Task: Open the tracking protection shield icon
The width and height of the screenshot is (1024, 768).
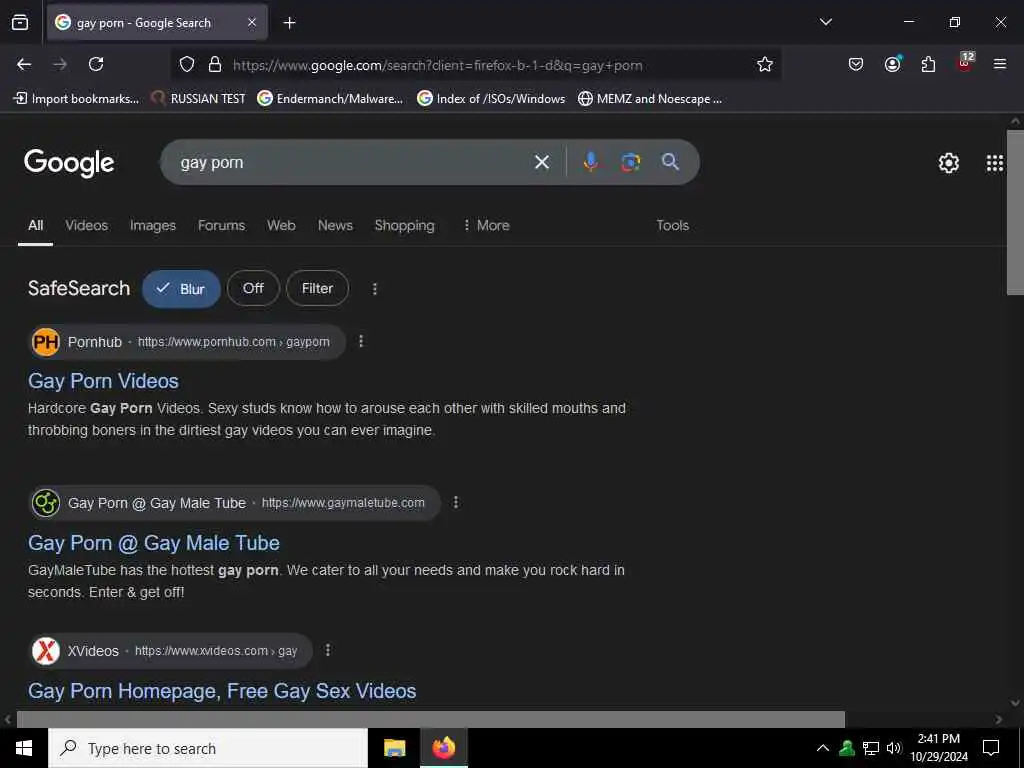Action: point(187,65)
